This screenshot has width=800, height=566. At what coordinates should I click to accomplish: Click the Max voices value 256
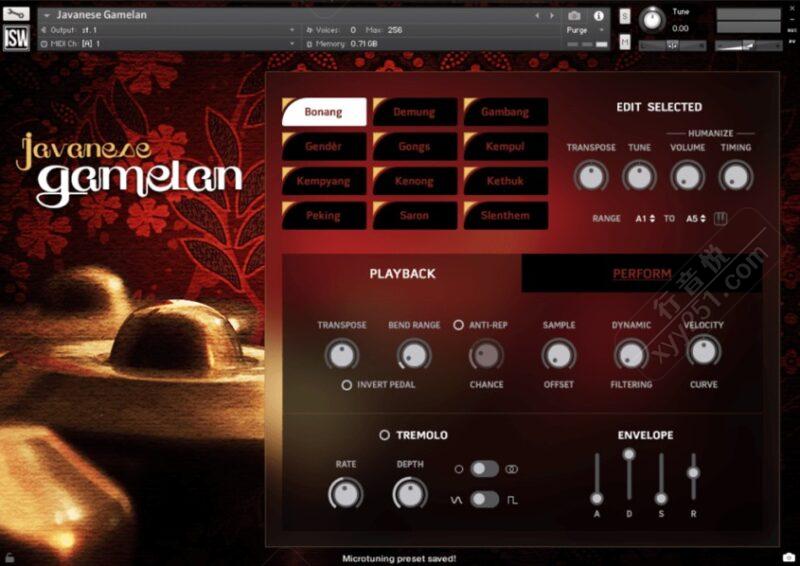(394, 30)
